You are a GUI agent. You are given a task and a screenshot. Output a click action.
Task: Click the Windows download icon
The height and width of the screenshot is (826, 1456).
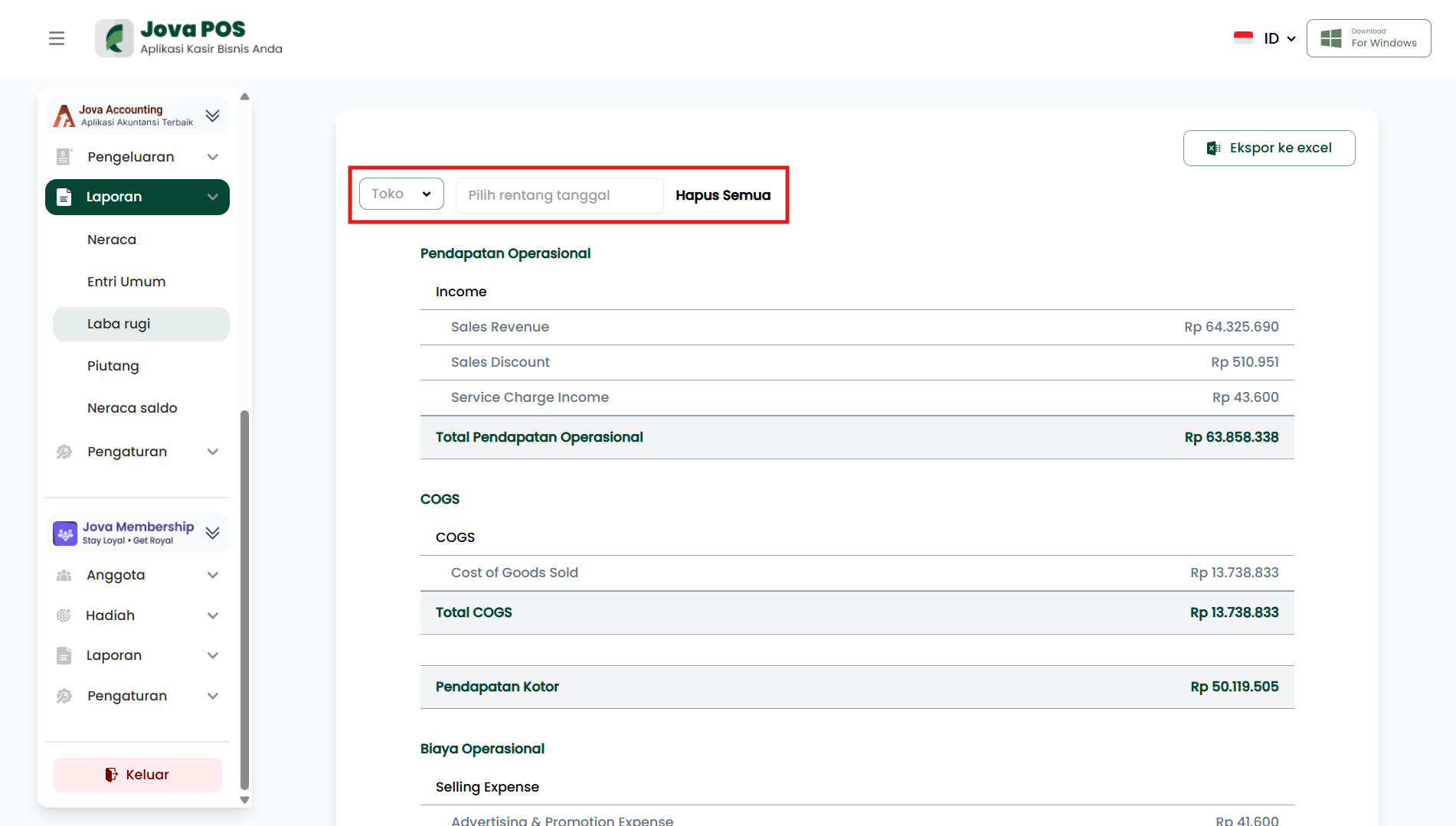pyautogui.click(x=1331, y=38)
